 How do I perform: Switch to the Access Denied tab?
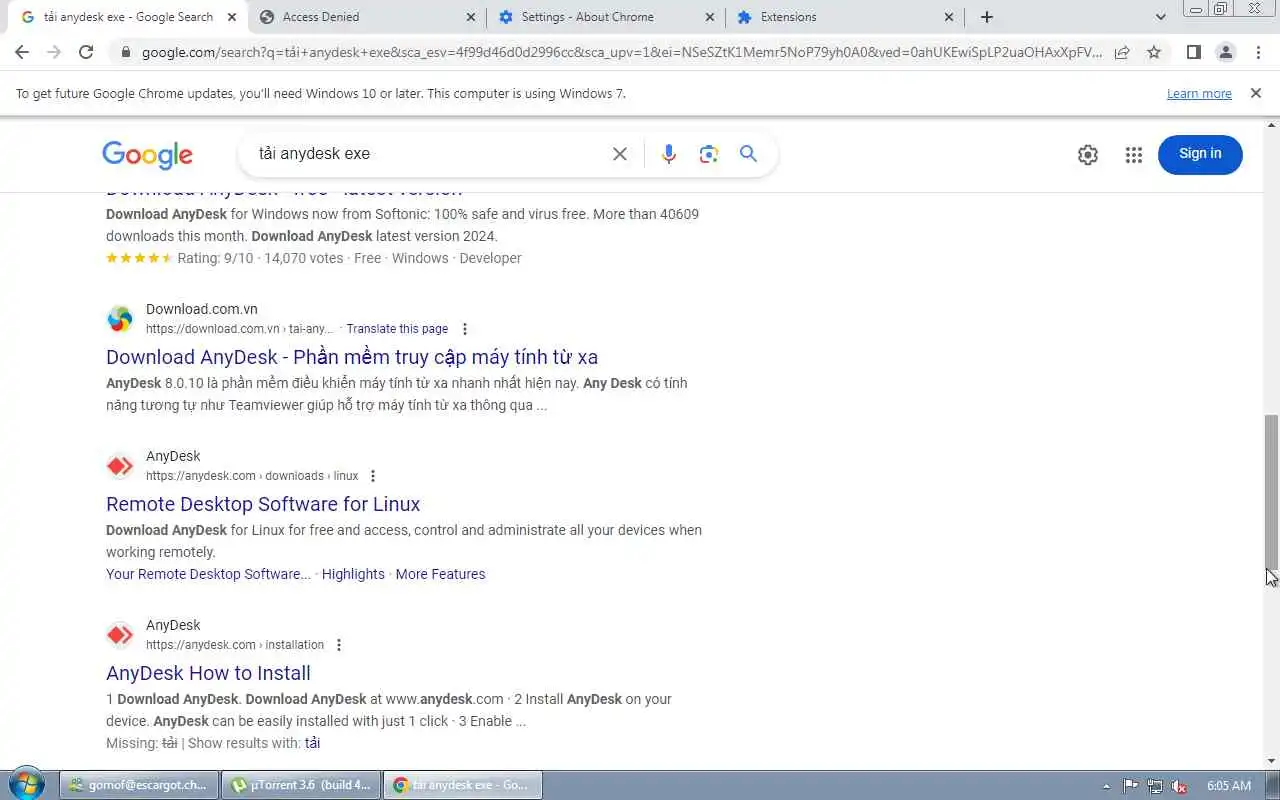tap(367, 17)
